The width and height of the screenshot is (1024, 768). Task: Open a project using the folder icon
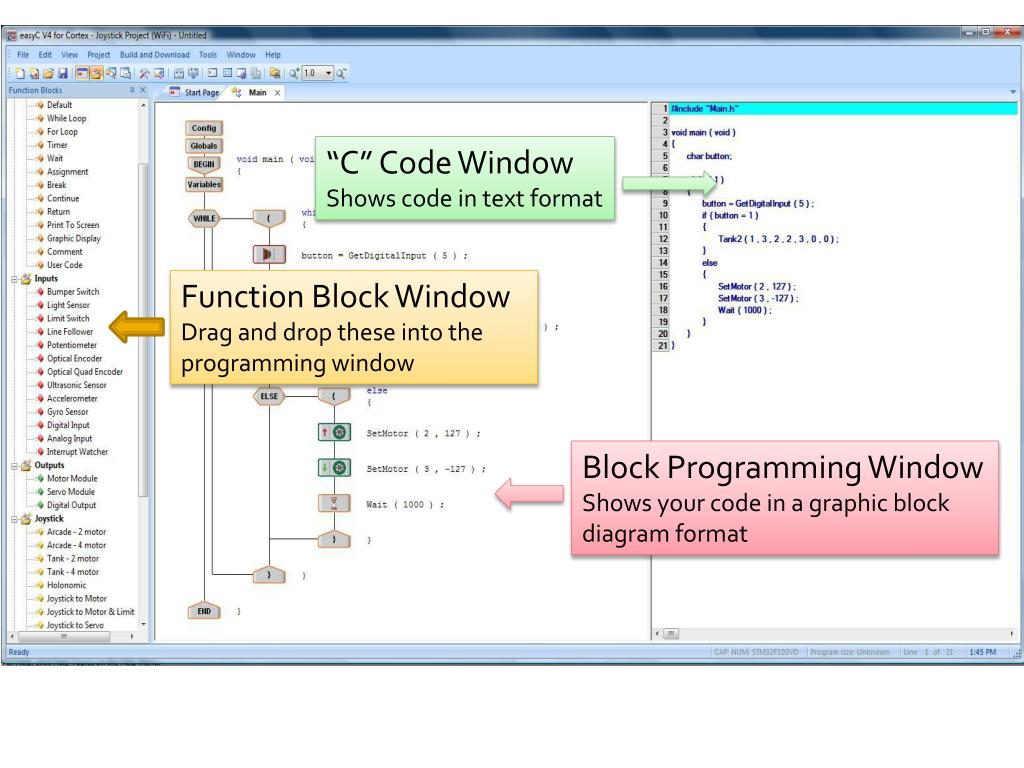point(48,73)
